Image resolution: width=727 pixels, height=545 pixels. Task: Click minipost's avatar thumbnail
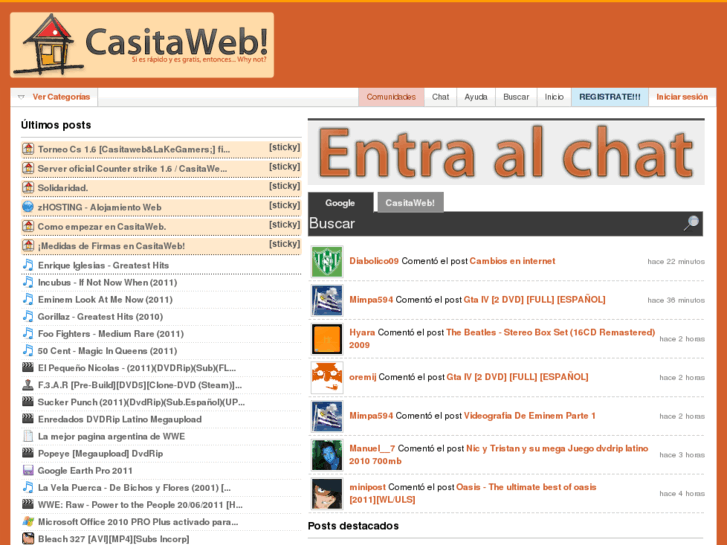327,494
